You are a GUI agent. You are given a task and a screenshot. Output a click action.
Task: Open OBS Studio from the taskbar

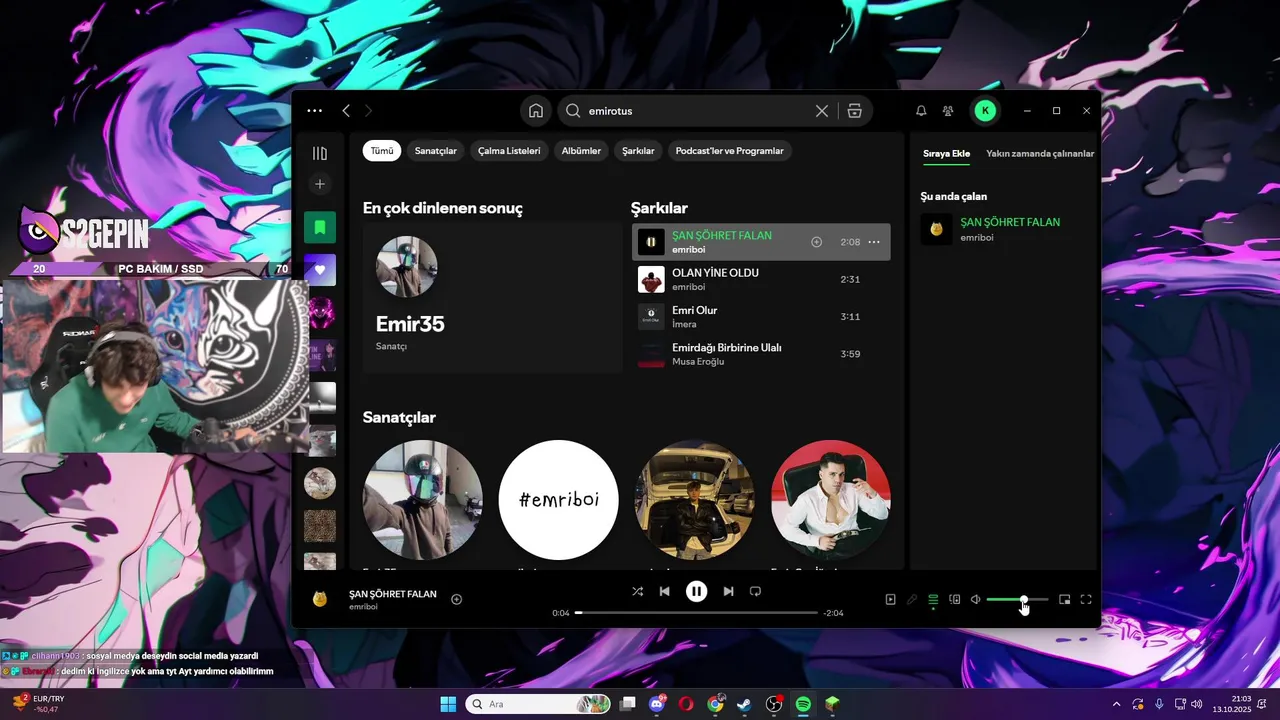pyautogui.click(x=773, y=704)
